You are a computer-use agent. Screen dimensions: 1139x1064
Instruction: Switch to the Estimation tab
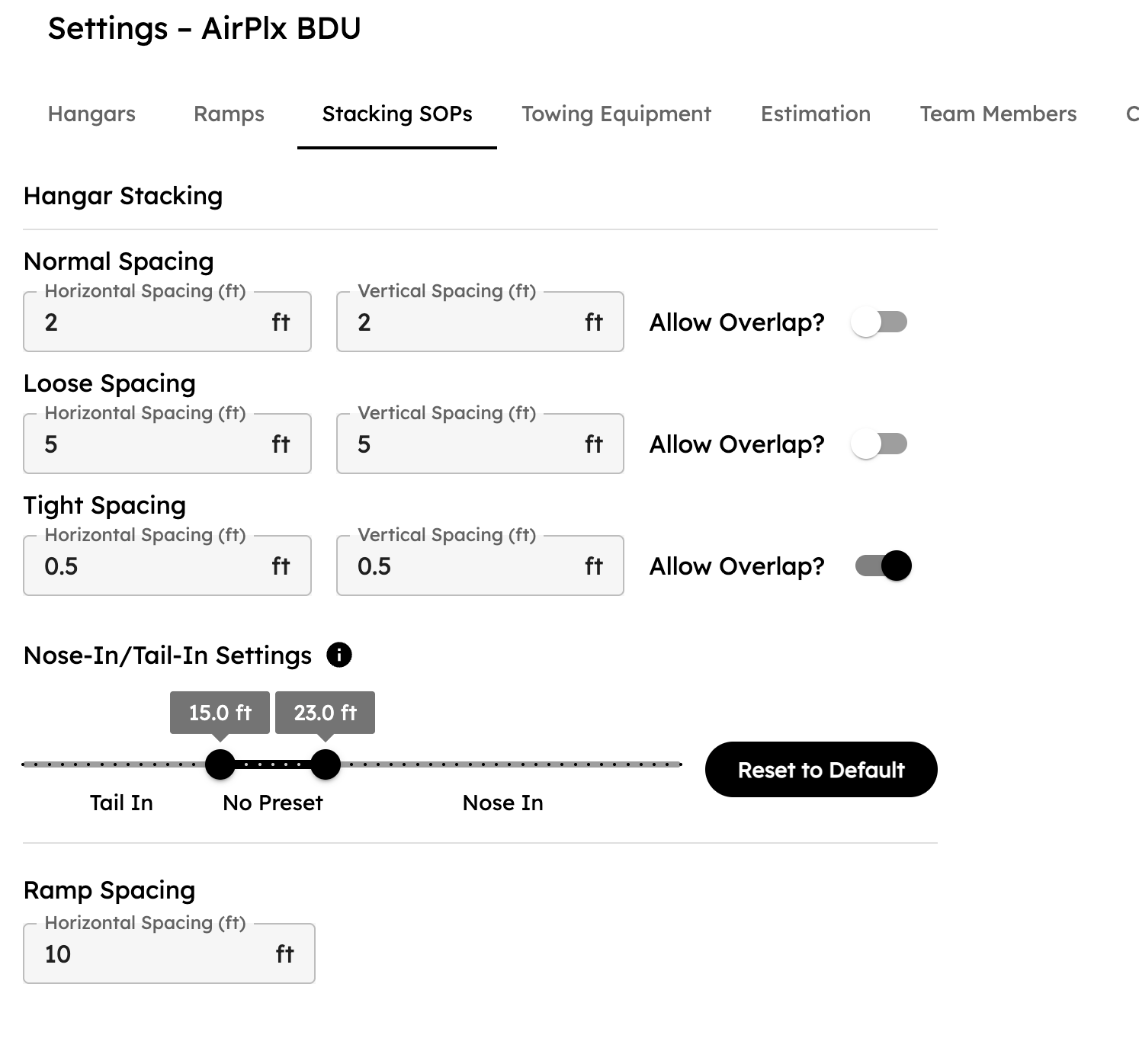(815, 114)
